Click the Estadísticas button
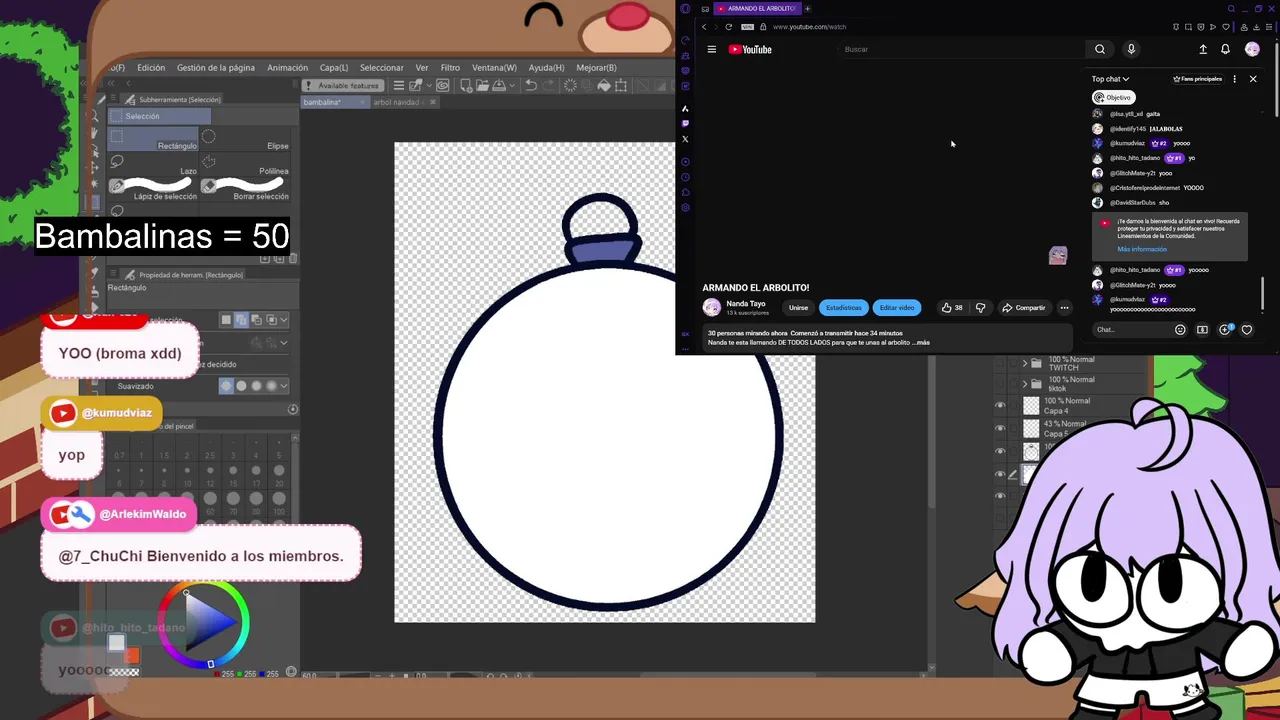The image size is (1280, 720). [x=843, y=308]
